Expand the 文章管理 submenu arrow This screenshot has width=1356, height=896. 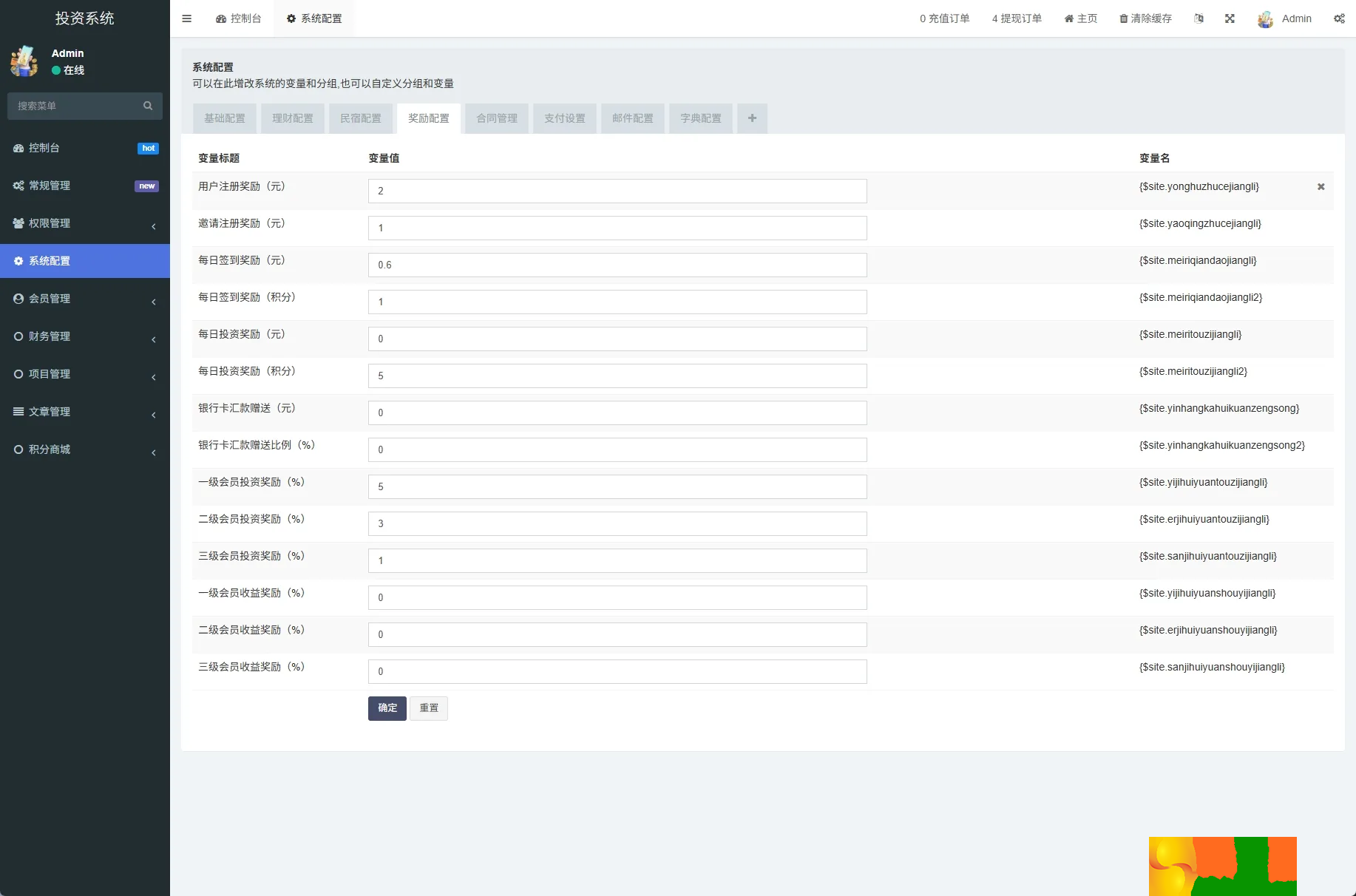pos(154,415)
